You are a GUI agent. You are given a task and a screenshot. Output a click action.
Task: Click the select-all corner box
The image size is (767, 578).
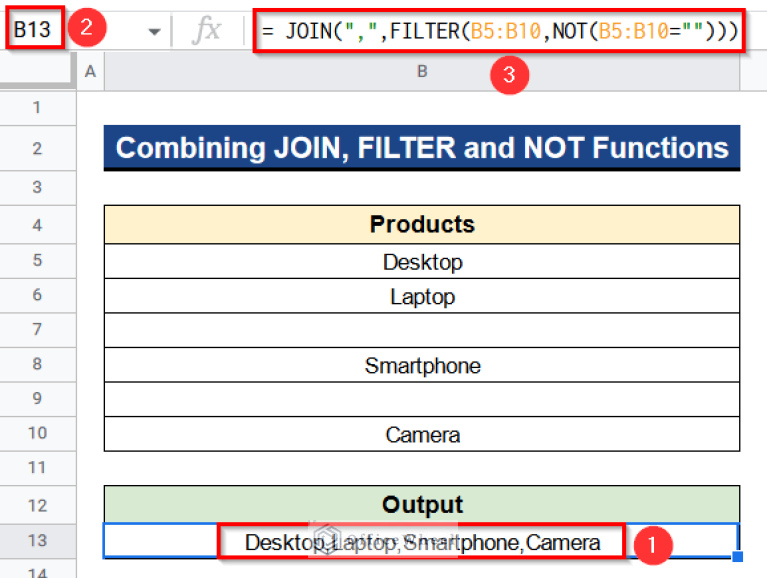point(38,71)
